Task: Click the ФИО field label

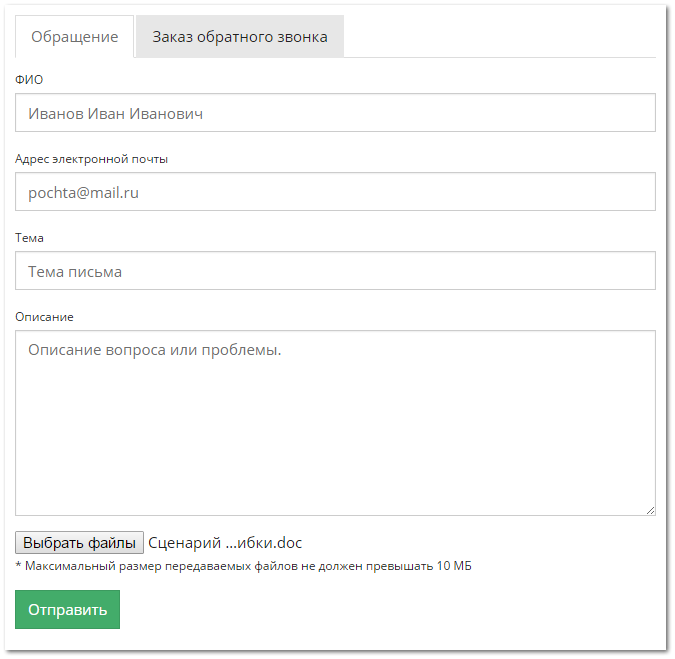Action: click(29, 80)
